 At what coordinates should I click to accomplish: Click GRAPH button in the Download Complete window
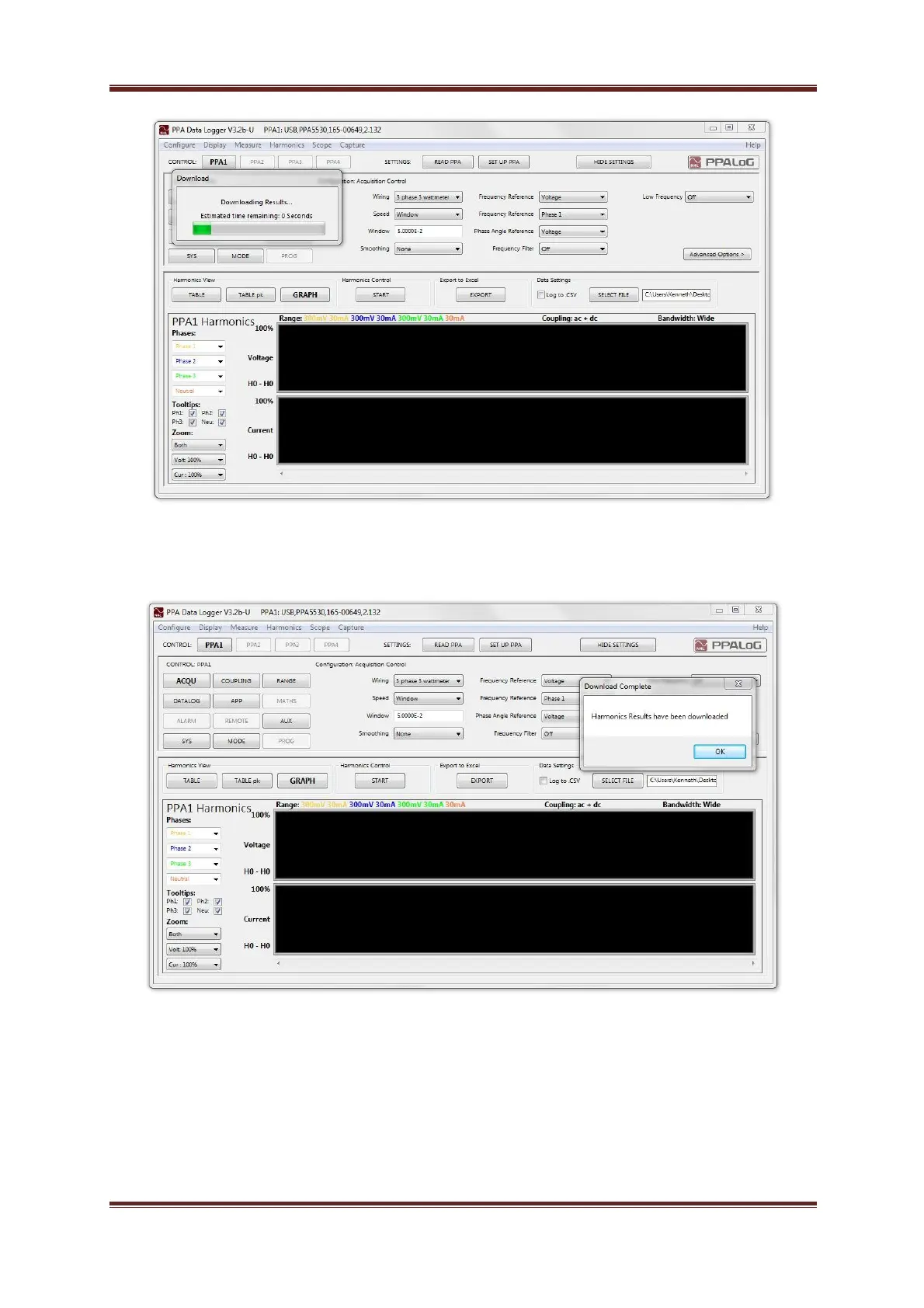coord(303,781)
